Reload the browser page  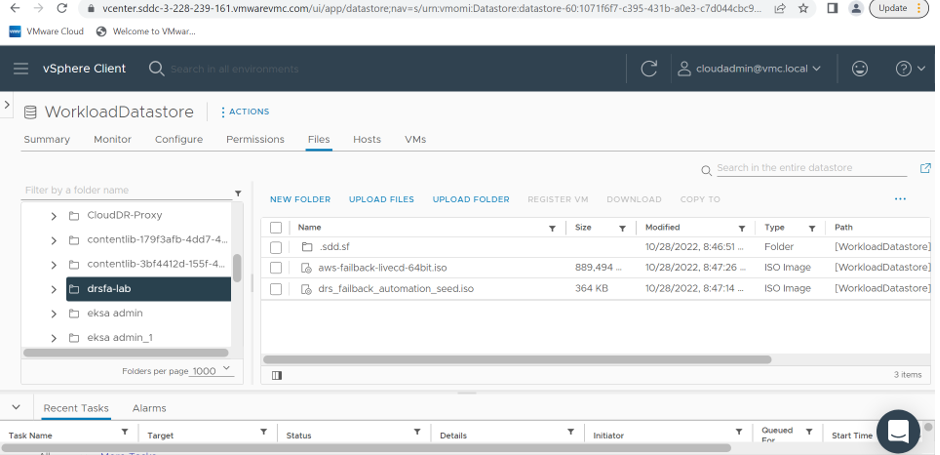coord(62,8)
